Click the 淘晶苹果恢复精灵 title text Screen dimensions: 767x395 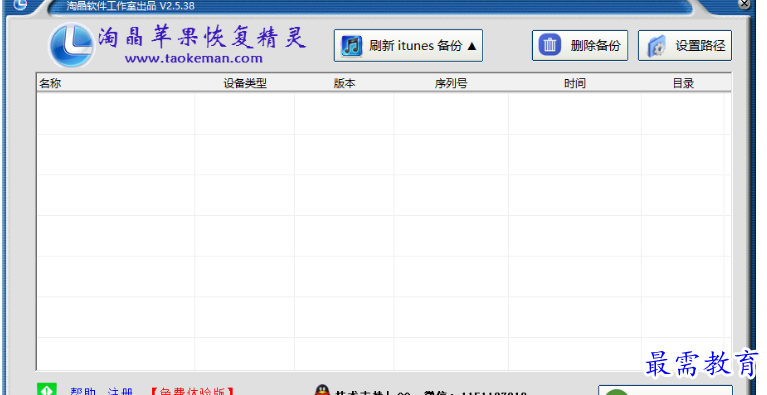tap(202, 37)
